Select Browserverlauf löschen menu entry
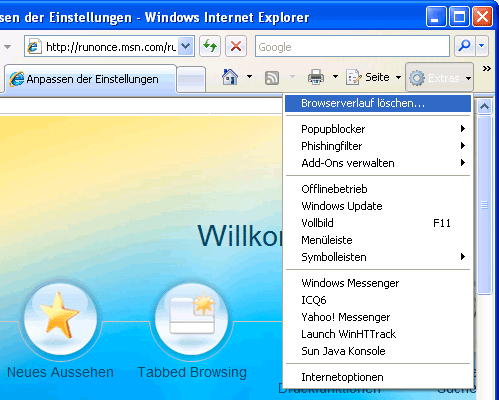Viewport: 499px width, 400px height. (x=378, y=103)
